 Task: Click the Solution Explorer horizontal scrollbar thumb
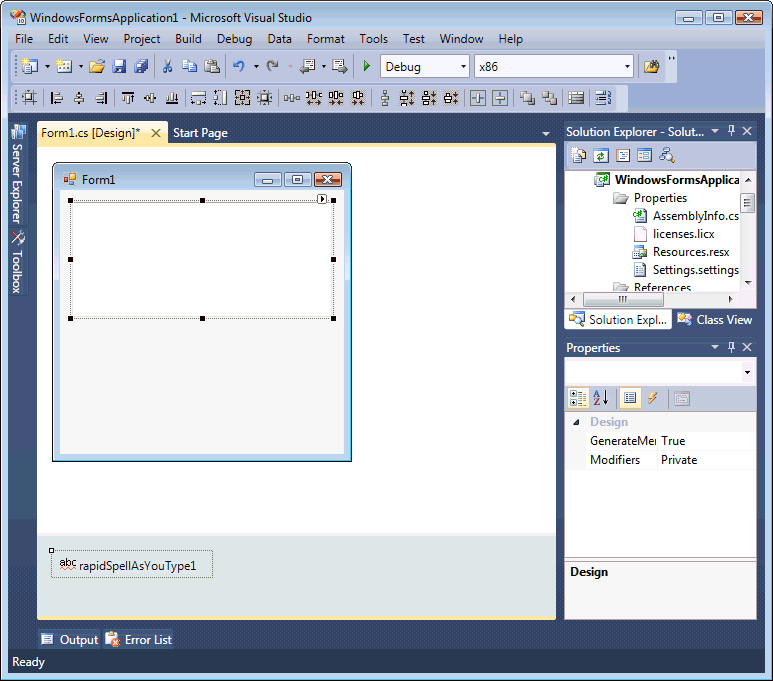[x=623, y=299]
